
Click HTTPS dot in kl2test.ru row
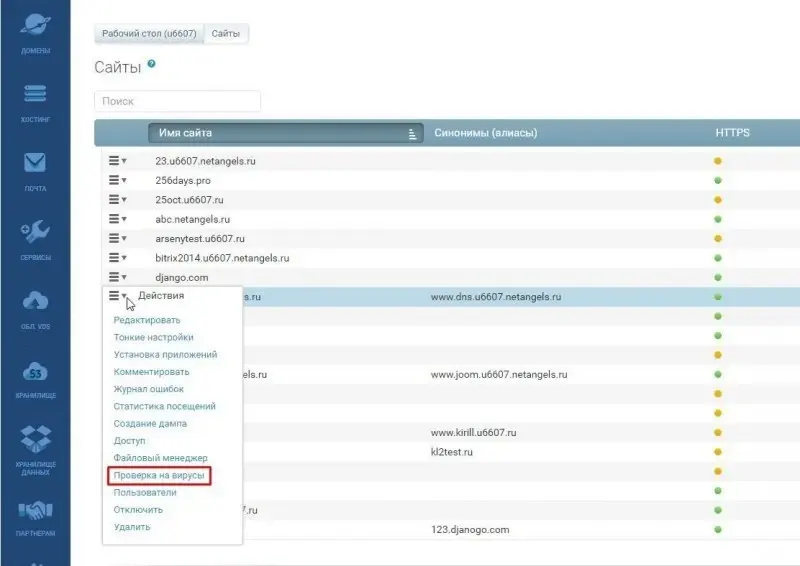coord(718,452)
